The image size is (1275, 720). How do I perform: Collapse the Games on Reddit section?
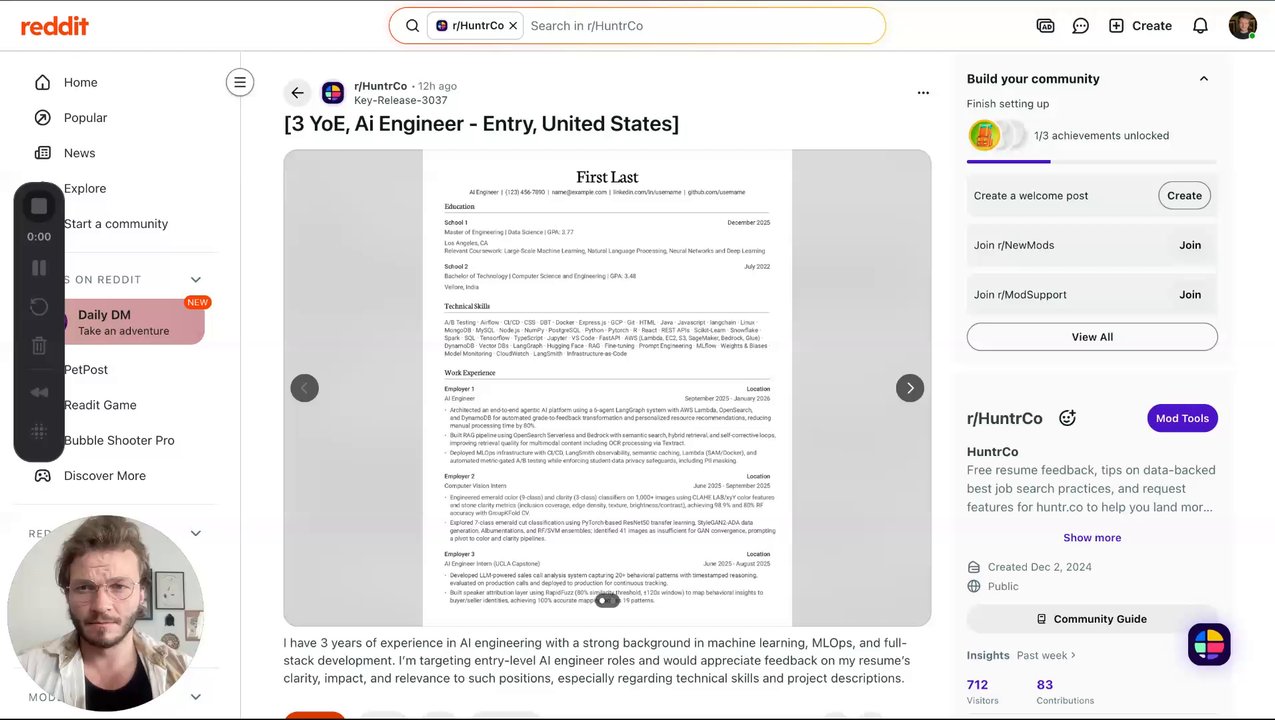pos(196,280)
